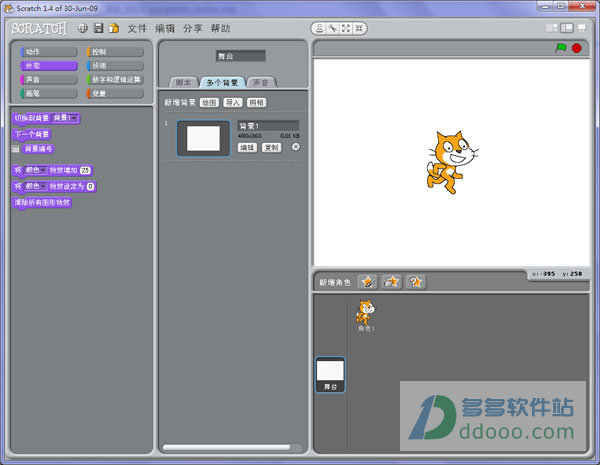Select the 画笔 block category
This screenshot has width=600, height=465.
49,93
